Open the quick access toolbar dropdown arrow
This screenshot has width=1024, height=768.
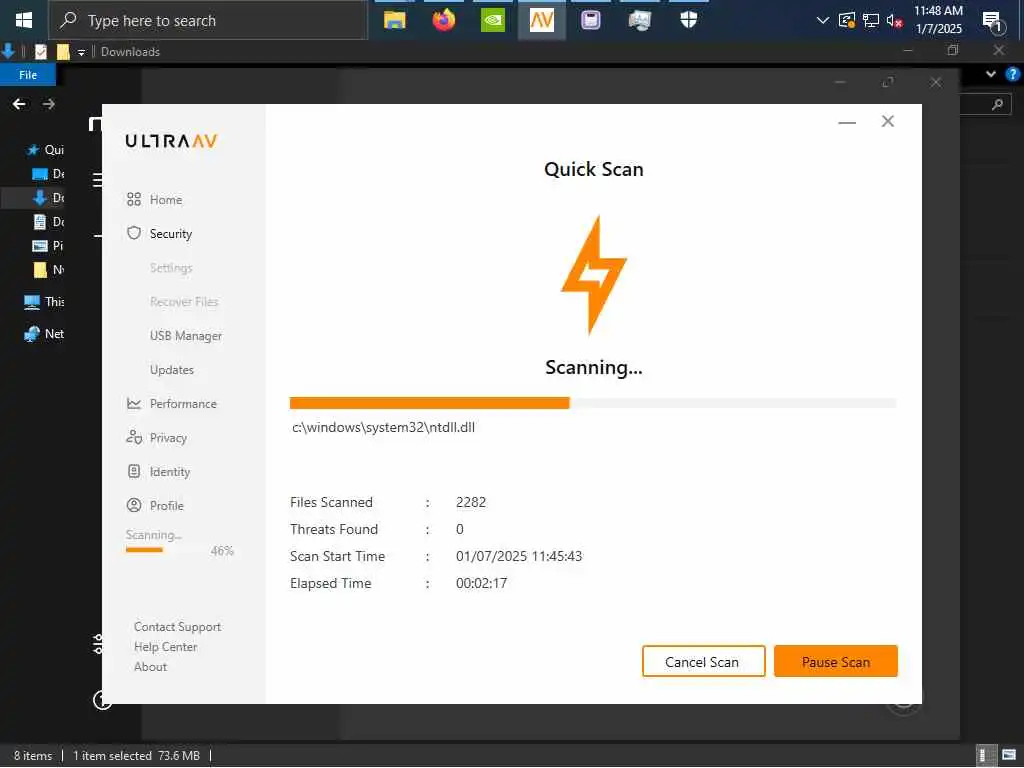81,52
